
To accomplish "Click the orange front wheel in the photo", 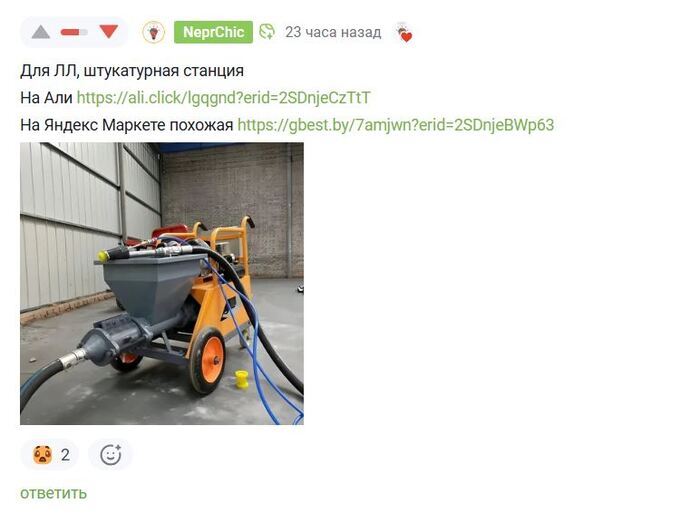I will (x=208, y=360).
